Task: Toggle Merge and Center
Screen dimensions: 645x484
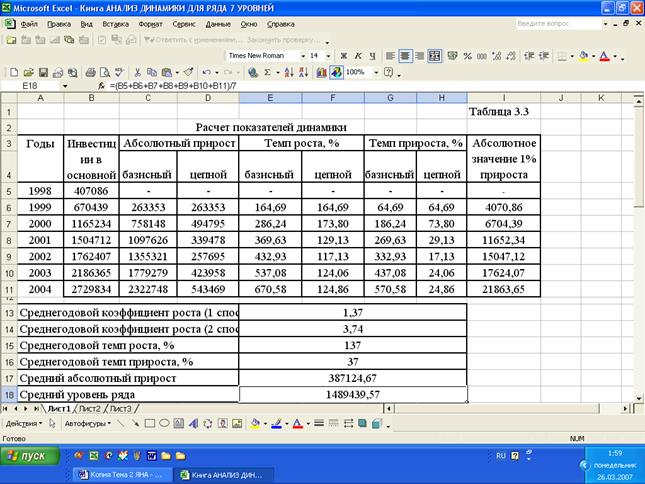Action: coord(434,56)
